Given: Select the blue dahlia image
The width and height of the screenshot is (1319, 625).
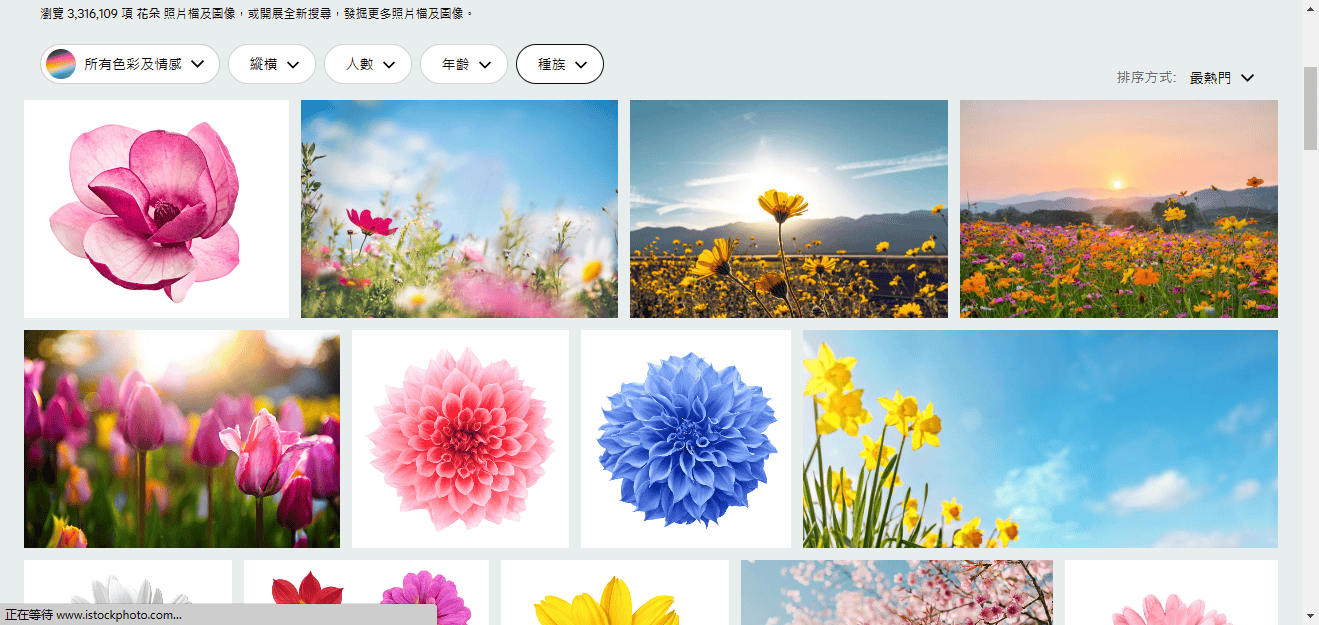Looking at the screenshot, I should pyautogui.click(x=686, y=438).
